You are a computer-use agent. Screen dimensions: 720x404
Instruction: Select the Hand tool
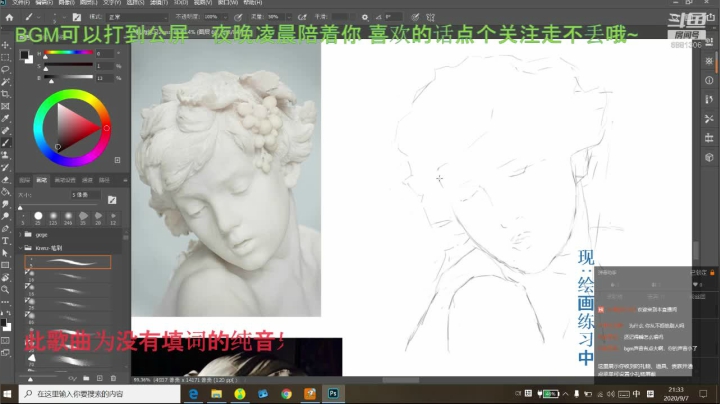6,277
